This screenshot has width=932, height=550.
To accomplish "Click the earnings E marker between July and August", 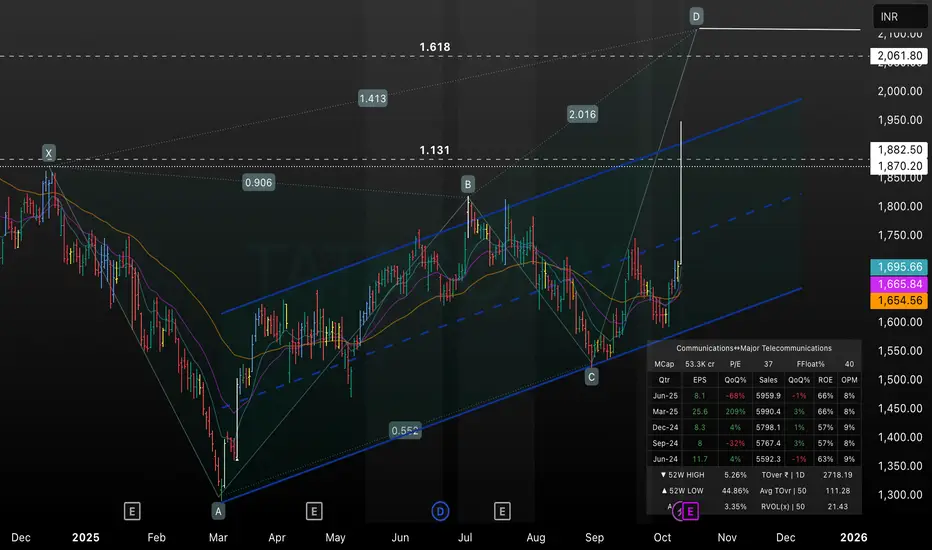I will tap(501, 511).
